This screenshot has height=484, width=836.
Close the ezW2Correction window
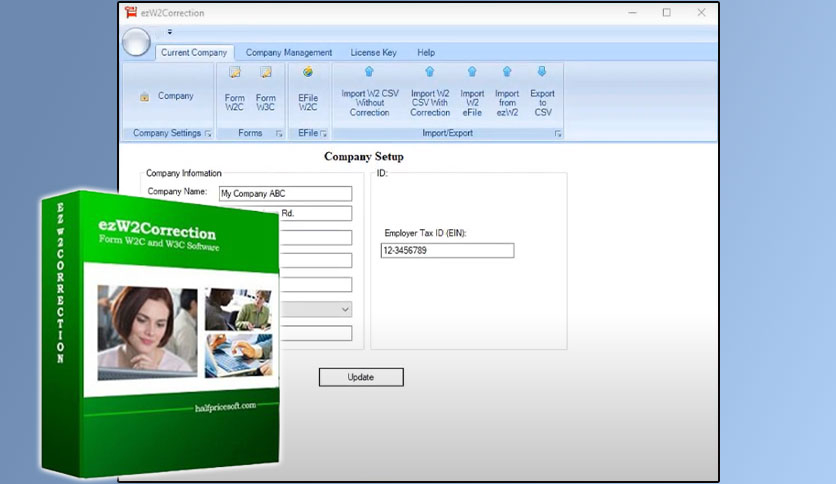701,12
